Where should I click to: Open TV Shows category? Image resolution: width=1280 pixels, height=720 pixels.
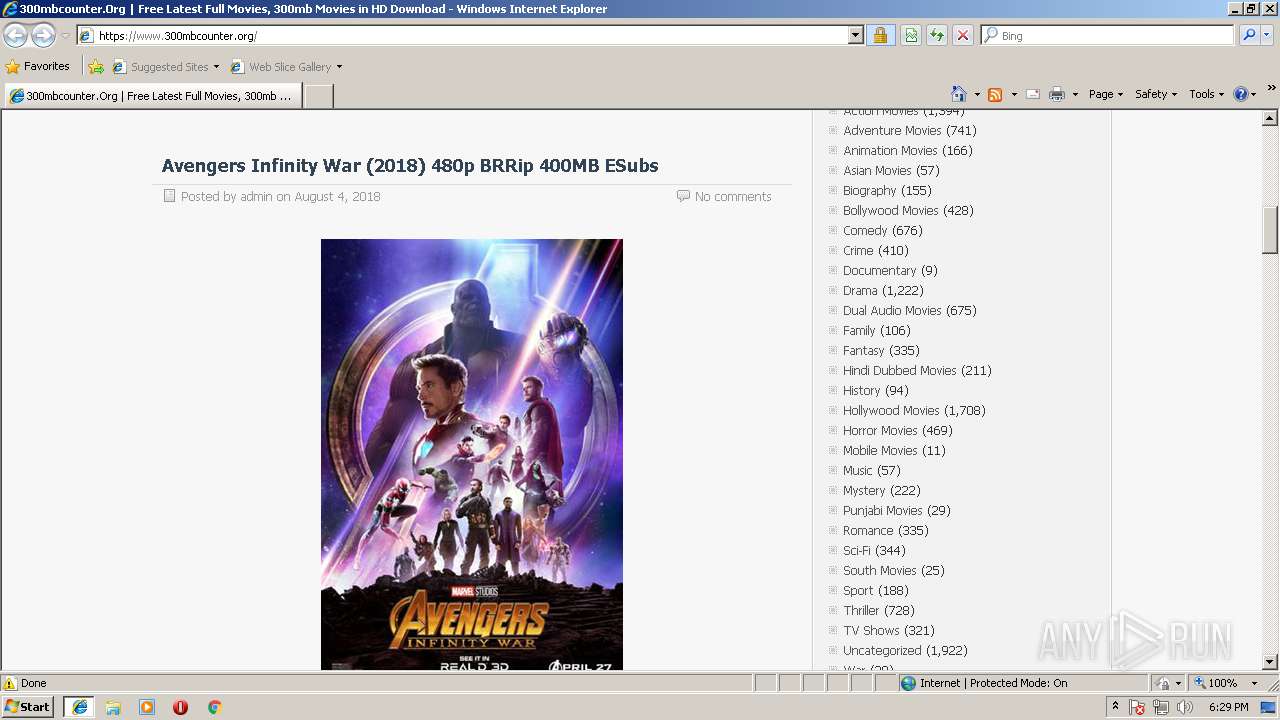871,631
